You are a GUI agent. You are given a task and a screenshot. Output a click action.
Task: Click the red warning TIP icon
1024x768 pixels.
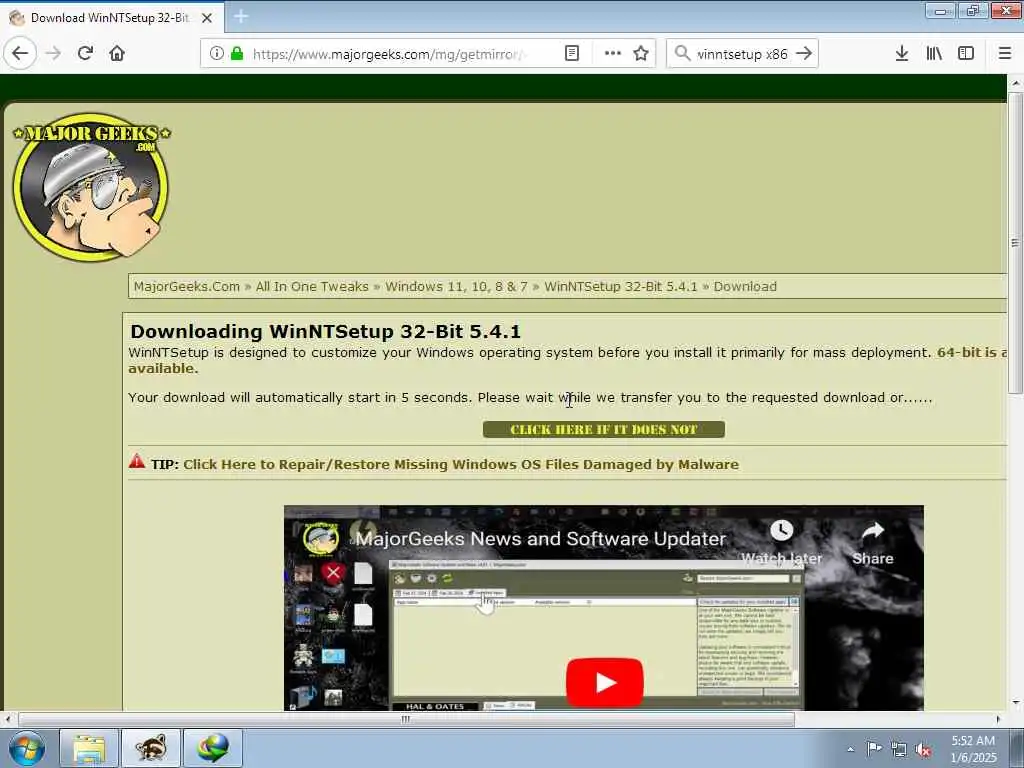coord(137,461)
